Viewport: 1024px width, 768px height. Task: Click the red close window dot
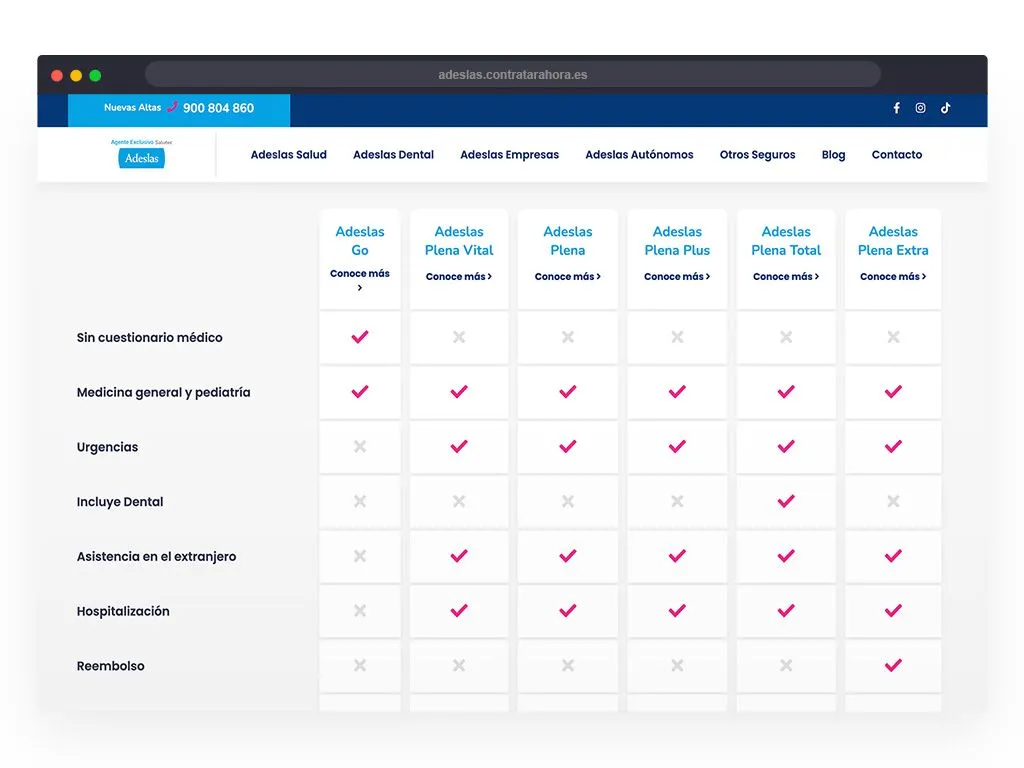57,75
